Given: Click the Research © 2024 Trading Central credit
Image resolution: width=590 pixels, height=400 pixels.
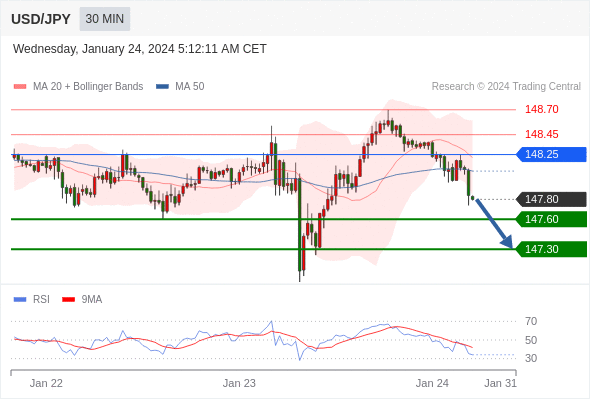Looking at the screenshot, I should click(506, 87).
